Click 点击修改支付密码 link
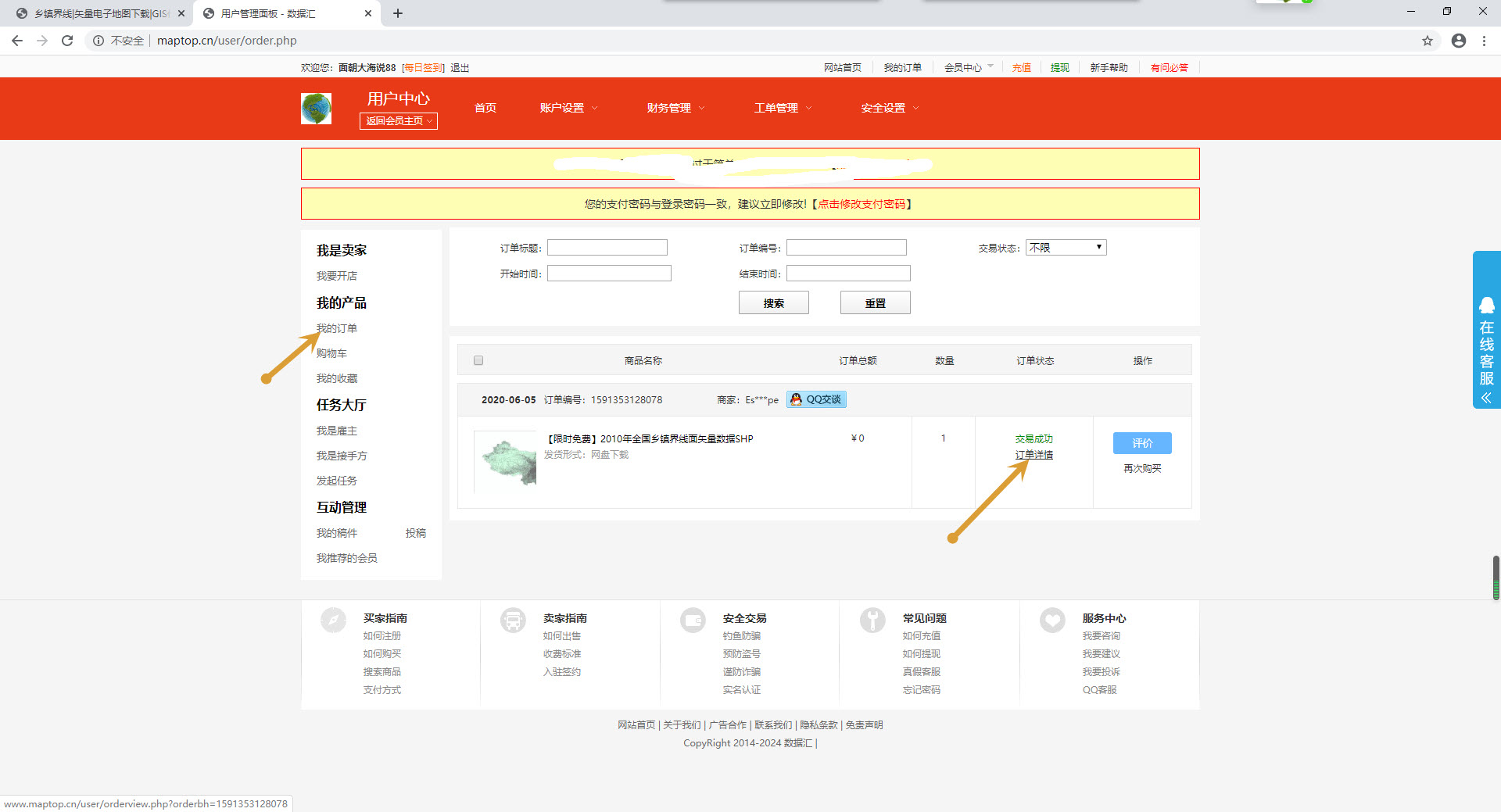The width and height of the screenshot is (1501, 812). pyautogui.click(x=862, y=204)
